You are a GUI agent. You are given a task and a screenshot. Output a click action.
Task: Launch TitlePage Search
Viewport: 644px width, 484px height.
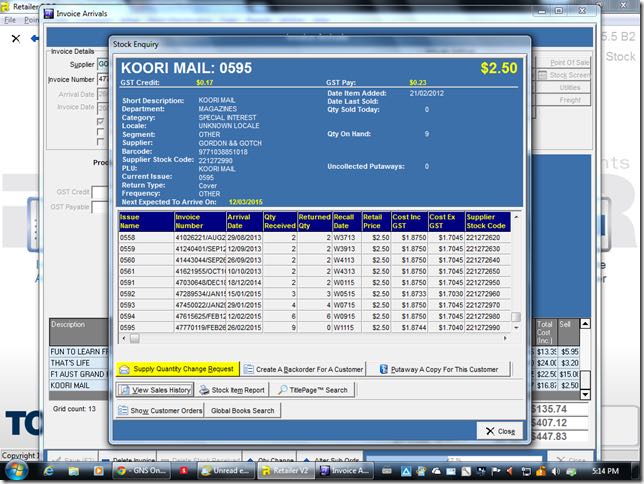[313, 390]
